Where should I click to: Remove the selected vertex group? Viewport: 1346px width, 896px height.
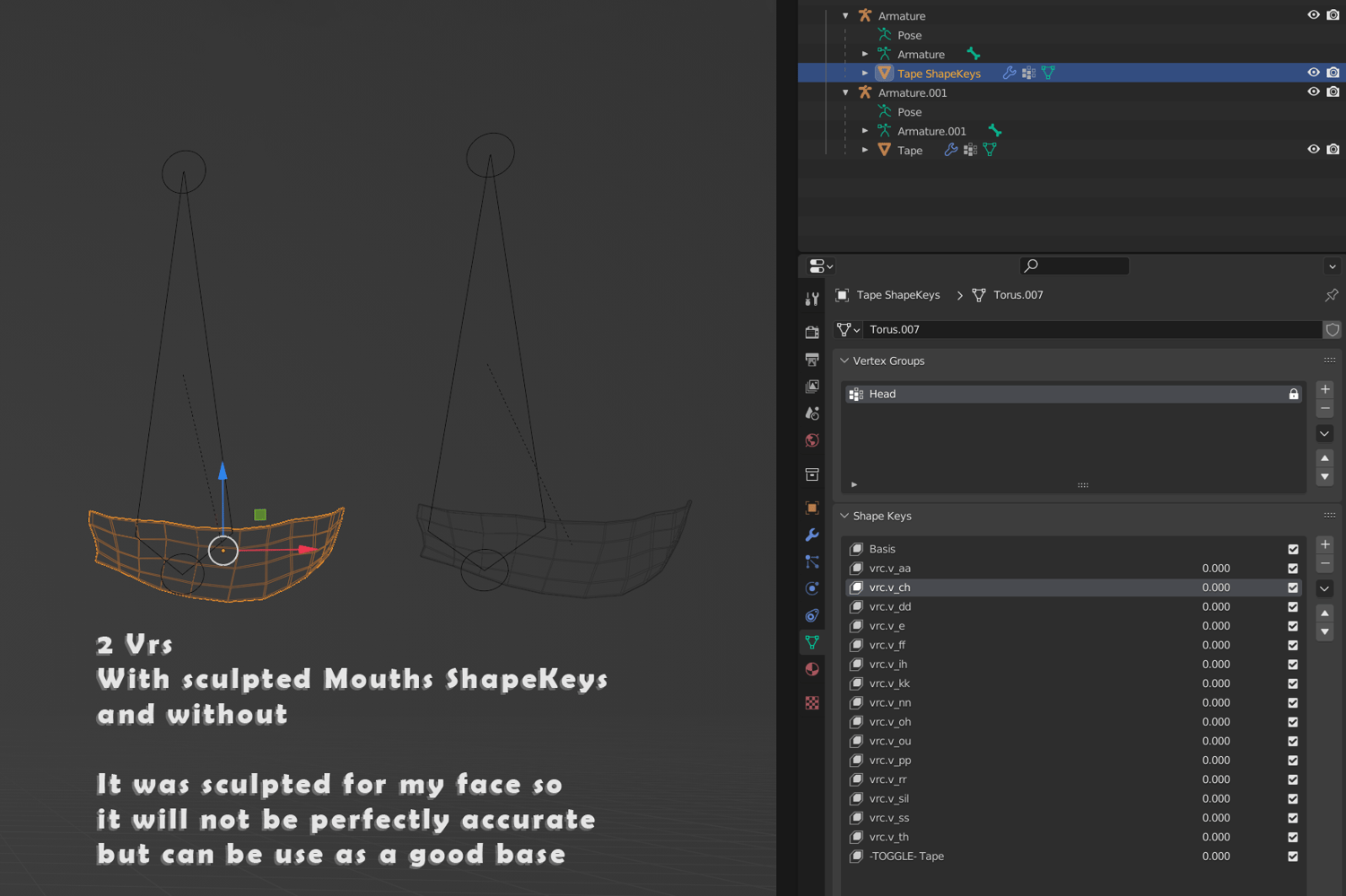(1325, 409)
